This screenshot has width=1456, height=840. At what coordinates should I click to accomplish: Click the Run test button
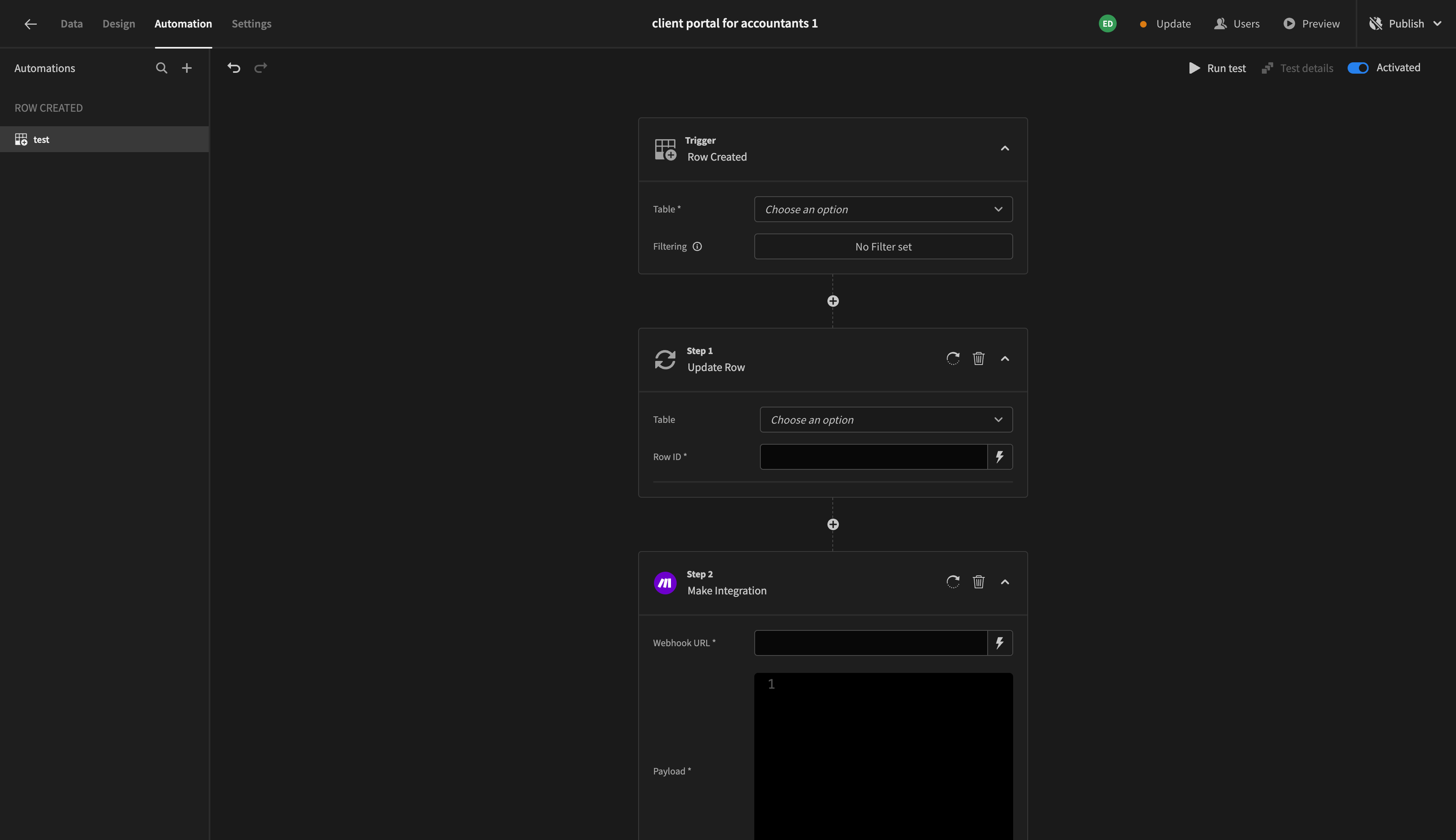point(1217,68)
